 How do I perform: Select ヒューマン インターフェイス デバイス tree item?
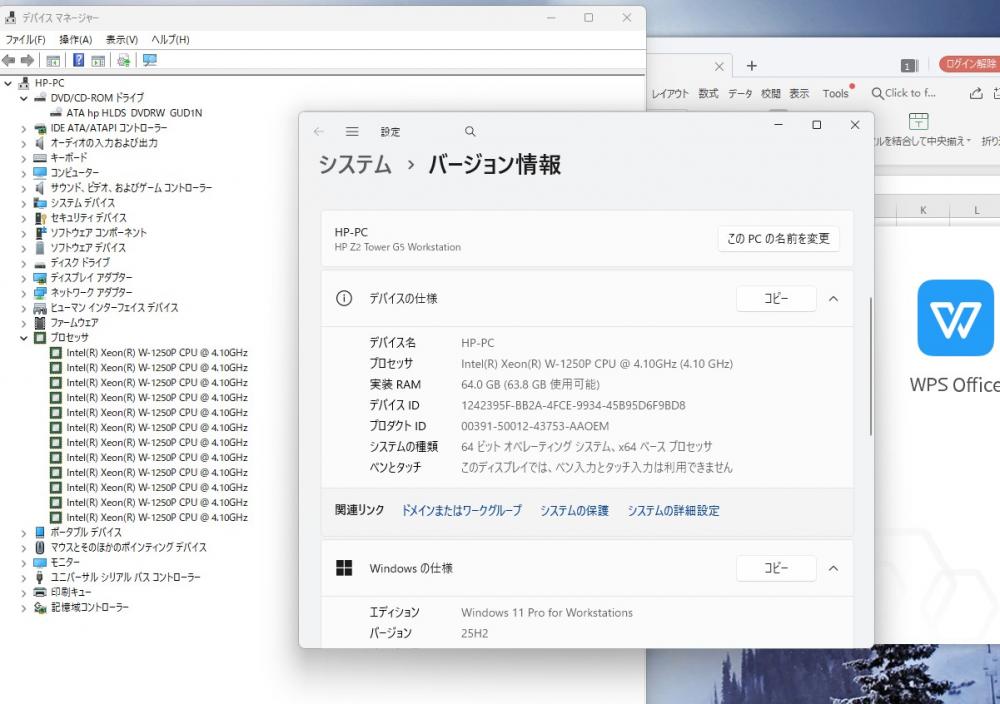[x=114, y=307]
